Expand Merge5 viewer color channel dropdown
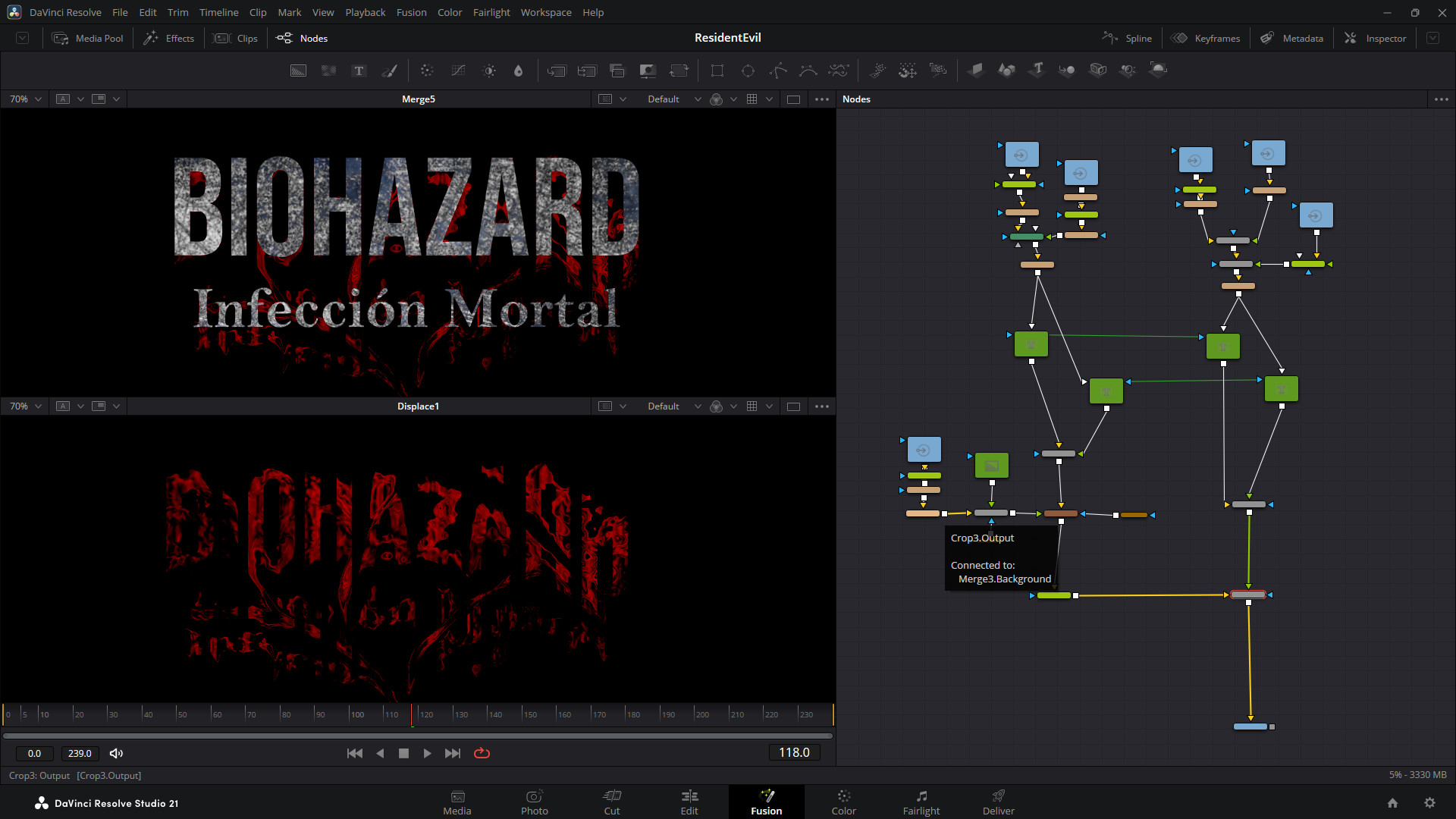1456x819 pixels. 733,99
